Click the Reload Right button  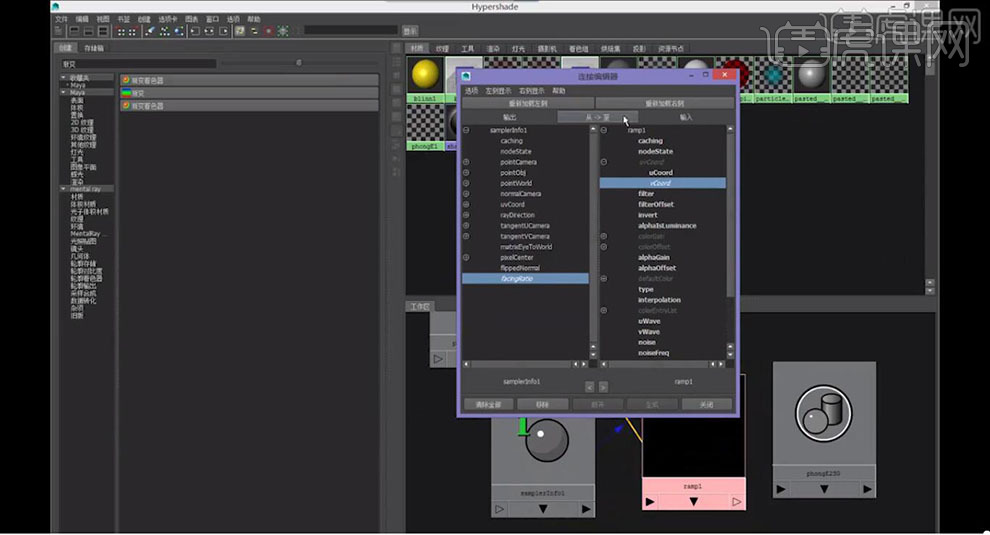tap(664, 103)
